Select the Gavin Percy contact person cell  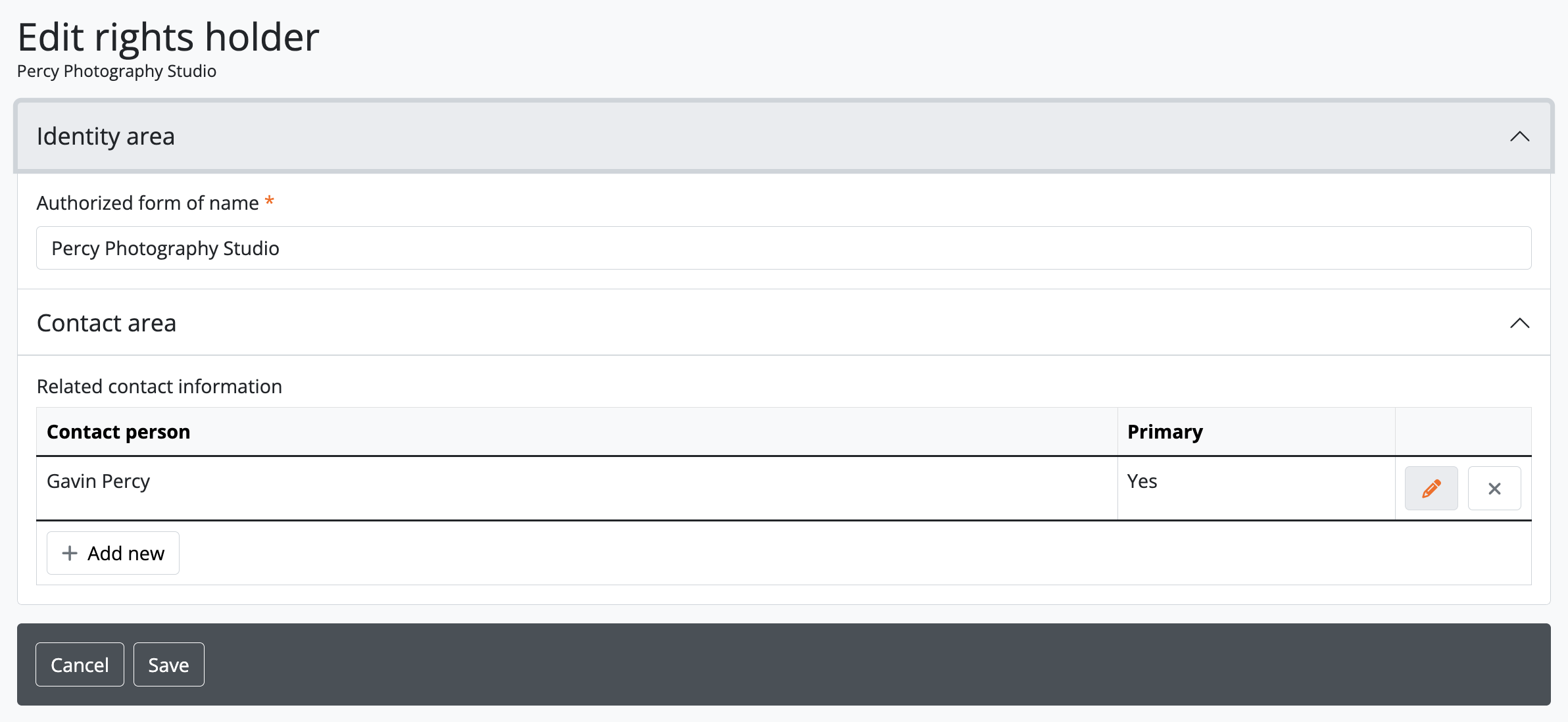99,481
